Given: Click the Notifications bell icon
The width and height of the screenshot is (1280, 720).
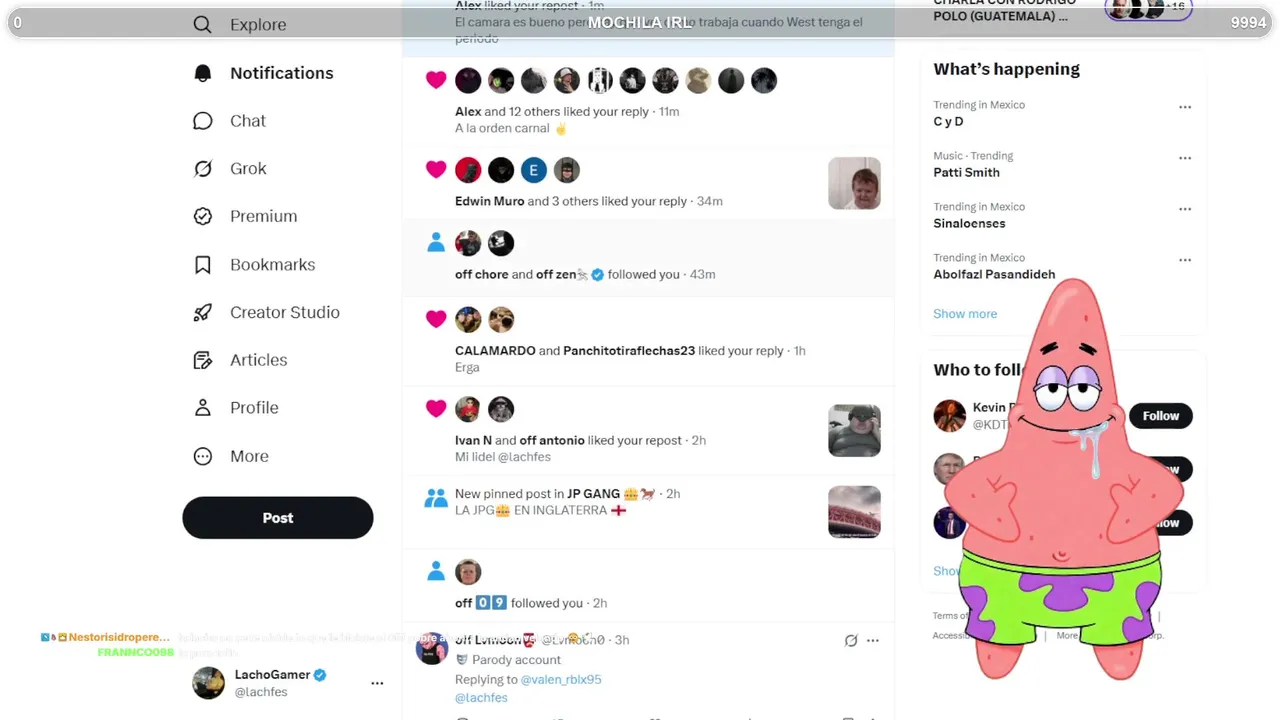Looking at the screenshot, I should coord(203,73).
